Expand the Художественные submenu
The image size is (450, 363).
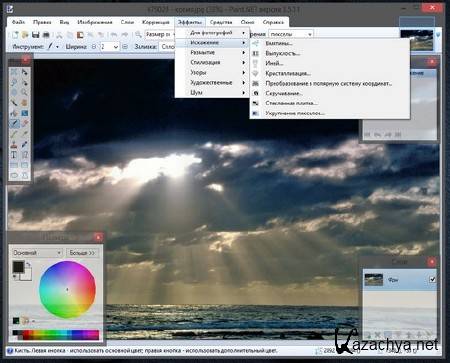pos(213,82)
